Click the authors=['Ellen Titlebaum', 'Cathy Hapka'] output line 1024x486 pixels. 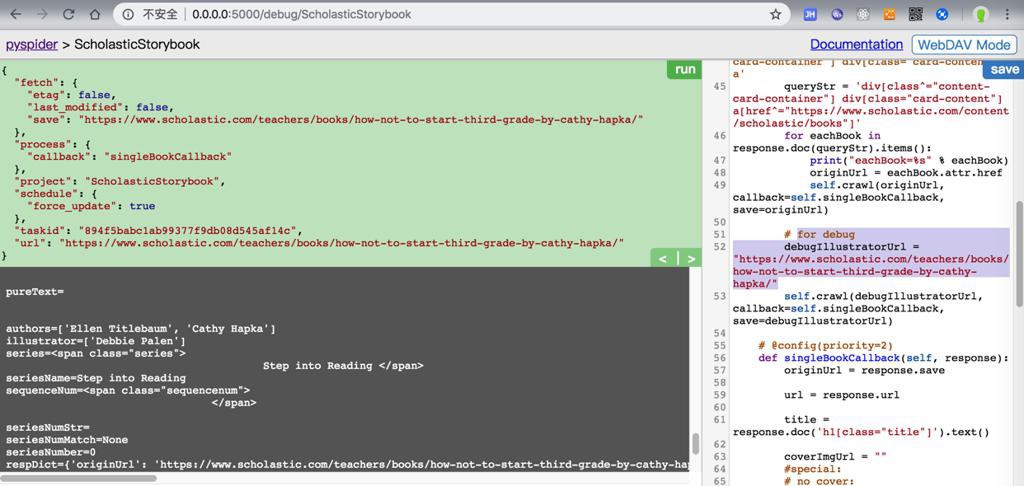[140, 329]
